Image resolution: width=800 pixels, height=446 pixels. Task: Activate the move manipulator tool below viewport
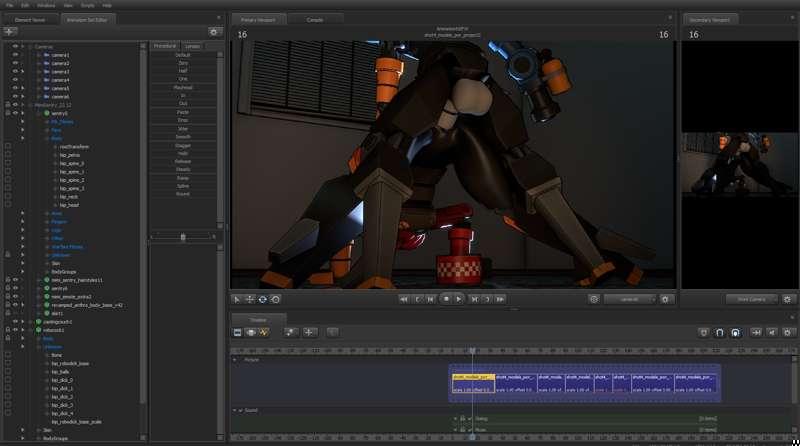(x=249, y=300)
